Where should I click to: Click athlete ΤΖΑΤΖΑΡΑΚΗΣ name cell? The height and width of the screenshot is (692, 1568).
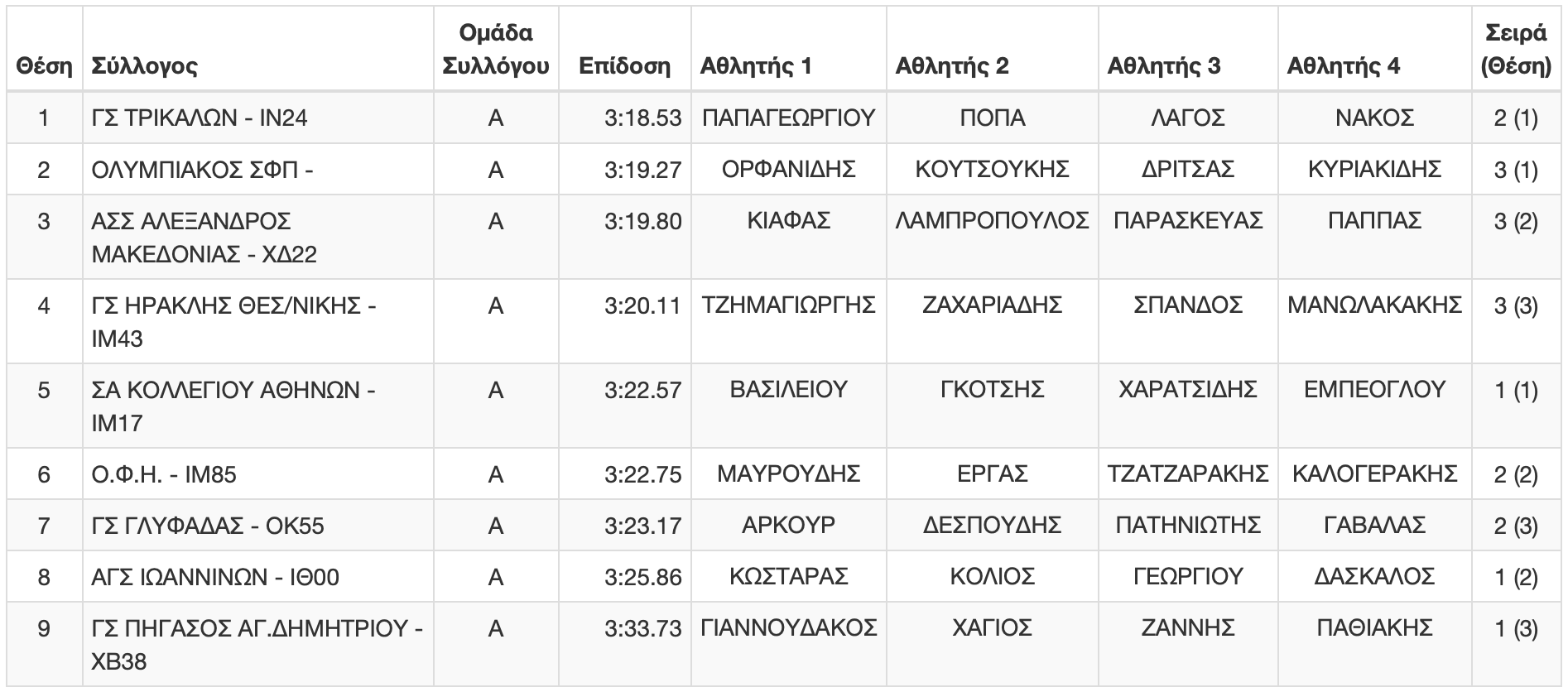1188,474
